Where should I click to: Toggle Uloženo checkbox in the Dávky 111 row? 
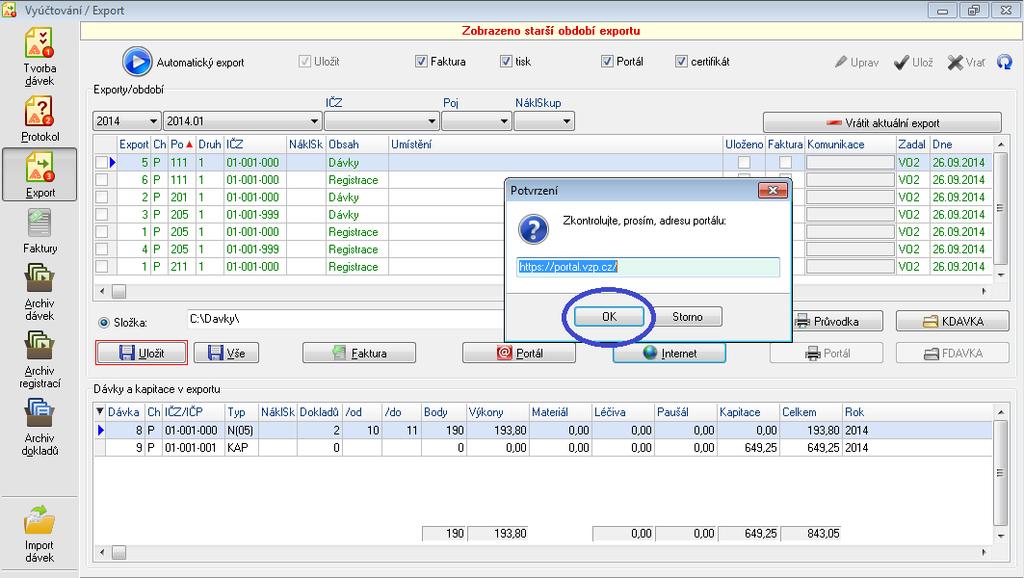744,162
